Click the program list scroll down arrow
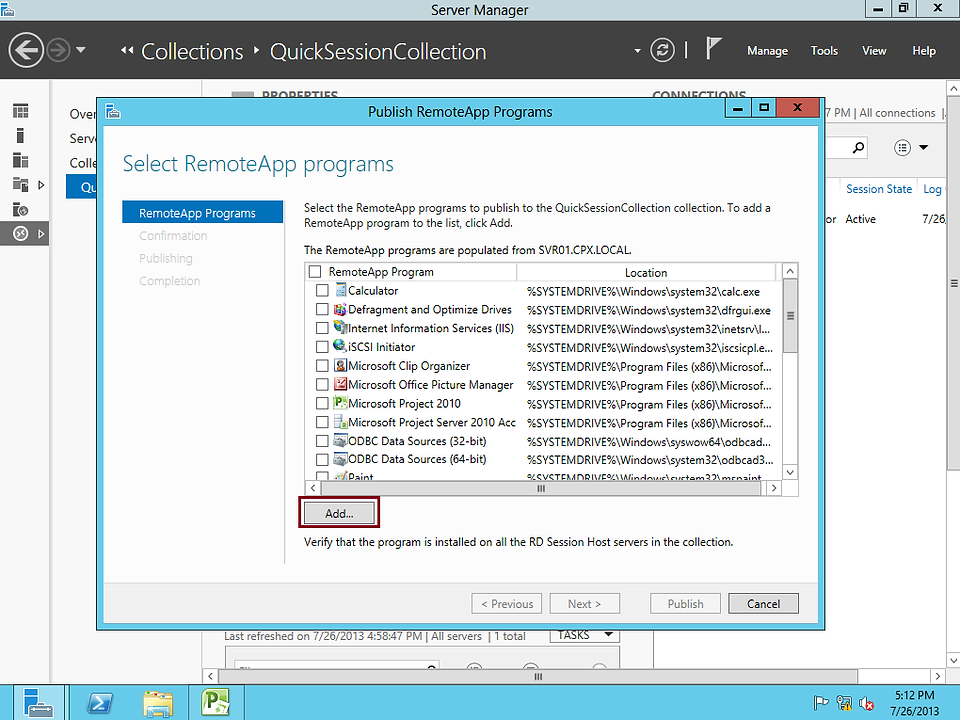 (790, 472)
